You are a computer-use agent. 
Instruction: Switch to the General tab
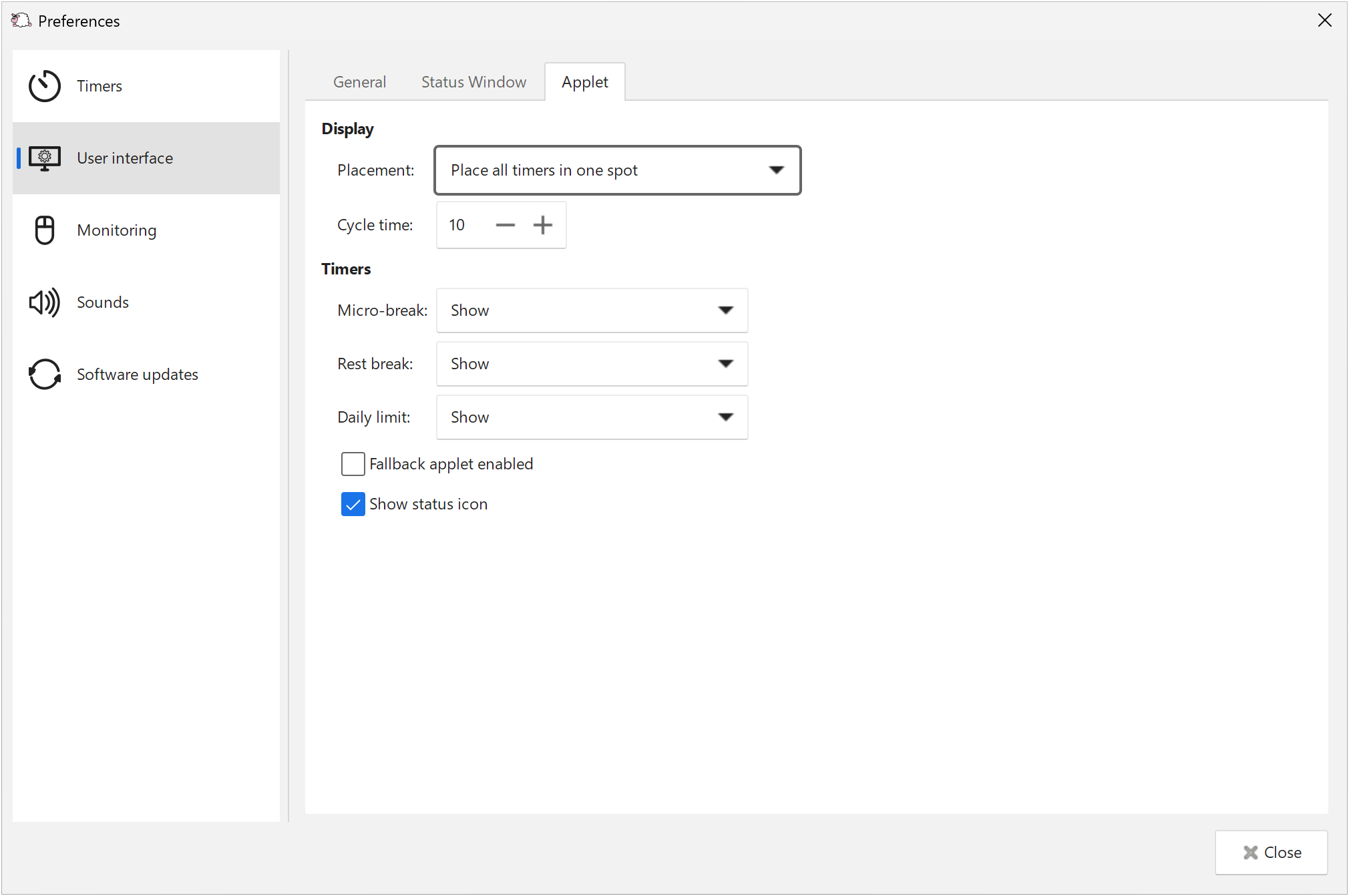coord(359,82)
